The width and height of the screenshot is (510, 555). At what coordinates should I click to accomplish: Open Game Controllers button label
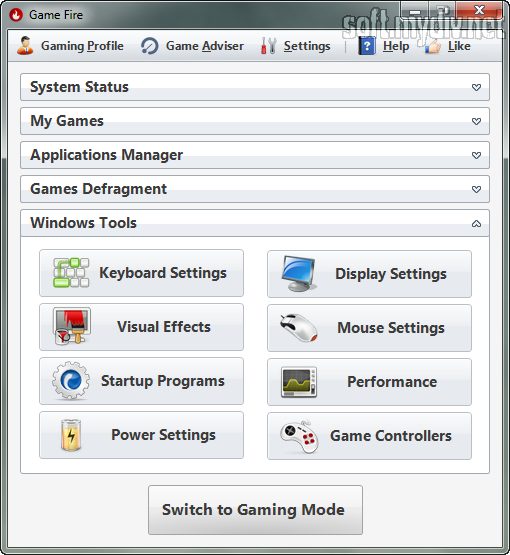[391, 436]
